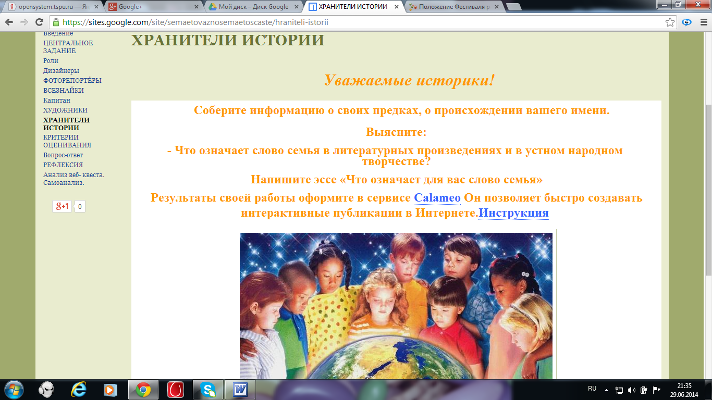Open the ВСЕЗНАЙКИ sidebar link
712x400 pixels.
click(63, 90)
